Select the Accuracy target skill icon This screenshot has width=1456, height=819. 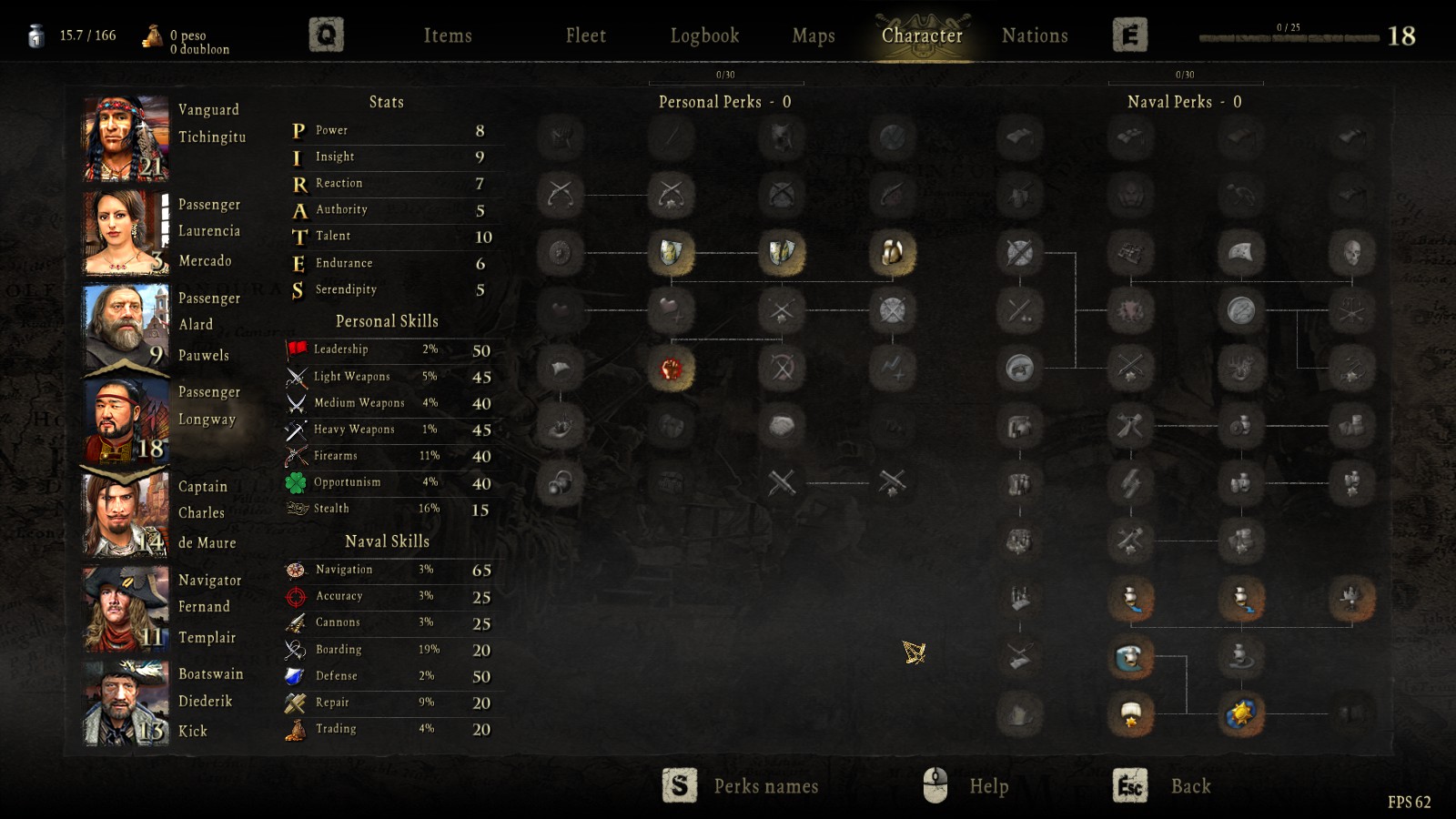pyautogui.click(x=296, y=597)
